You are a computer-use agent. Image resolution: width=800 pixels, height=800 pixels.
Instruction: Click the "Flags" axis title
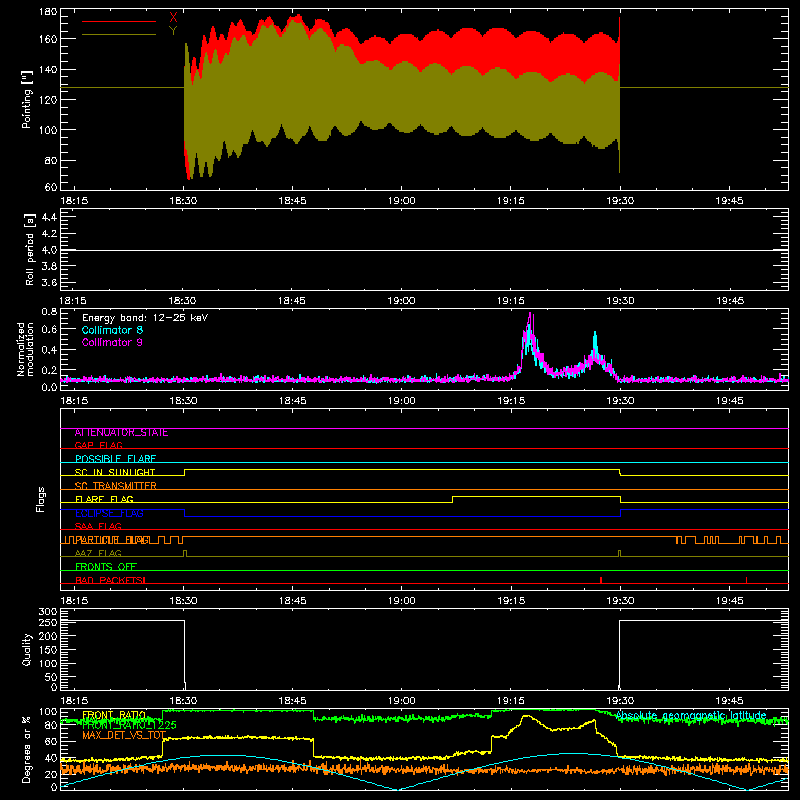40,499
